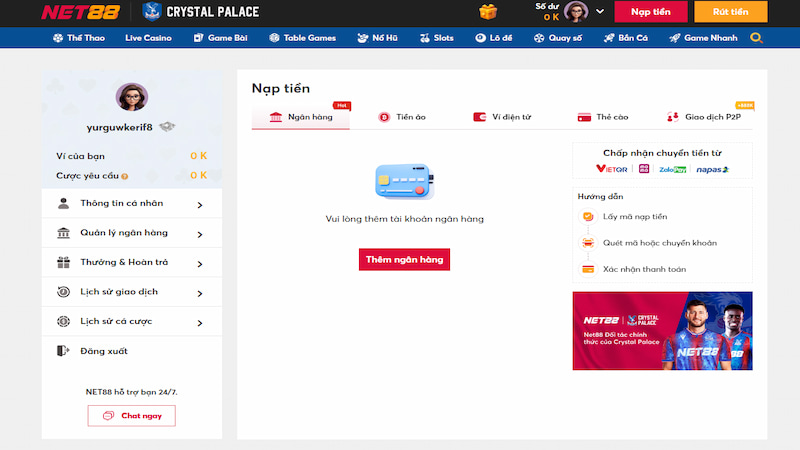Select the Ngân hàng tab
800x450 pixels.
301,117
